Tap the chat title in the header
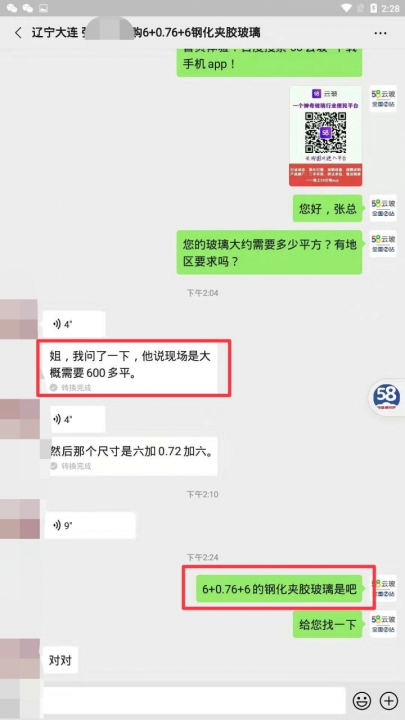The height and width of the screenshot is (720, 405). [146, 33]
